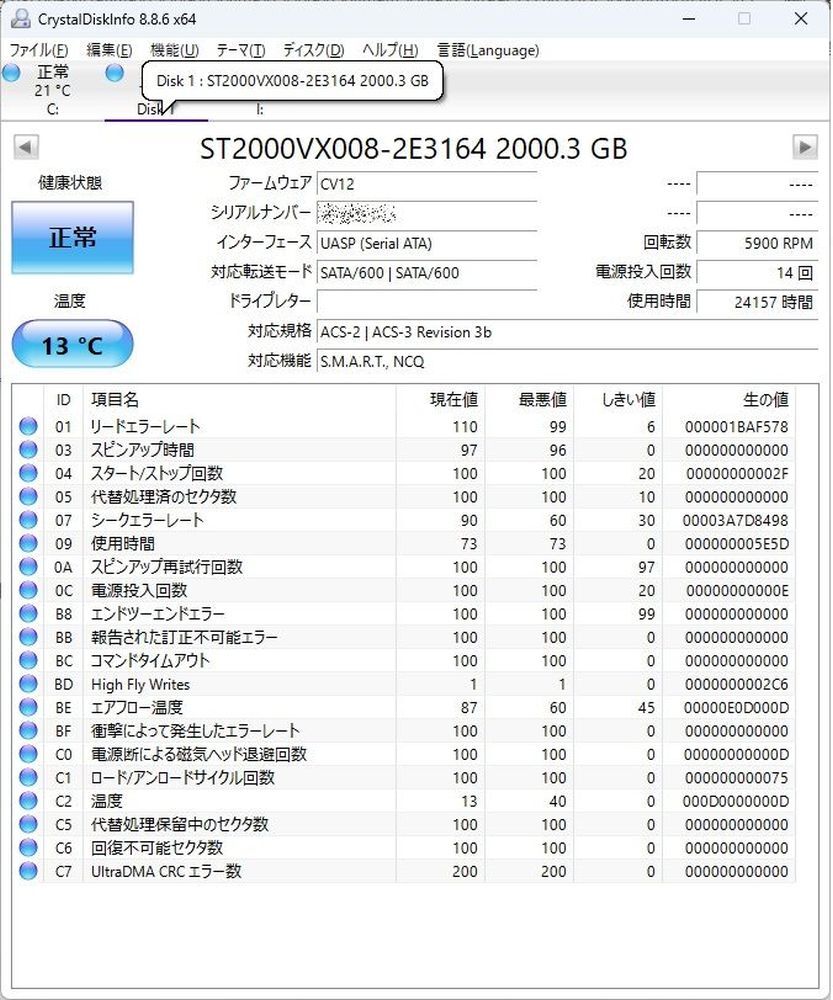833x1000 pixels.
Task: Click status orb in row C0 電源断による磁気ヘッド退避回数
Action: [x=28, y=754]
